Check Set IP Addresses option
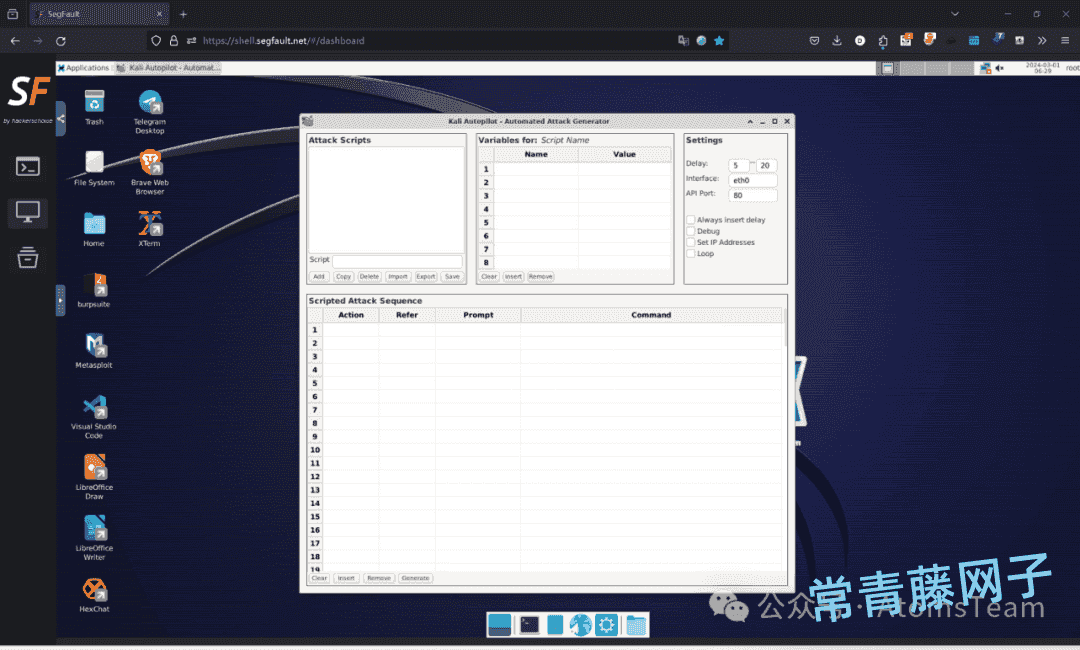The height and width of the screenshot is (650, 1080). (690, 242)
